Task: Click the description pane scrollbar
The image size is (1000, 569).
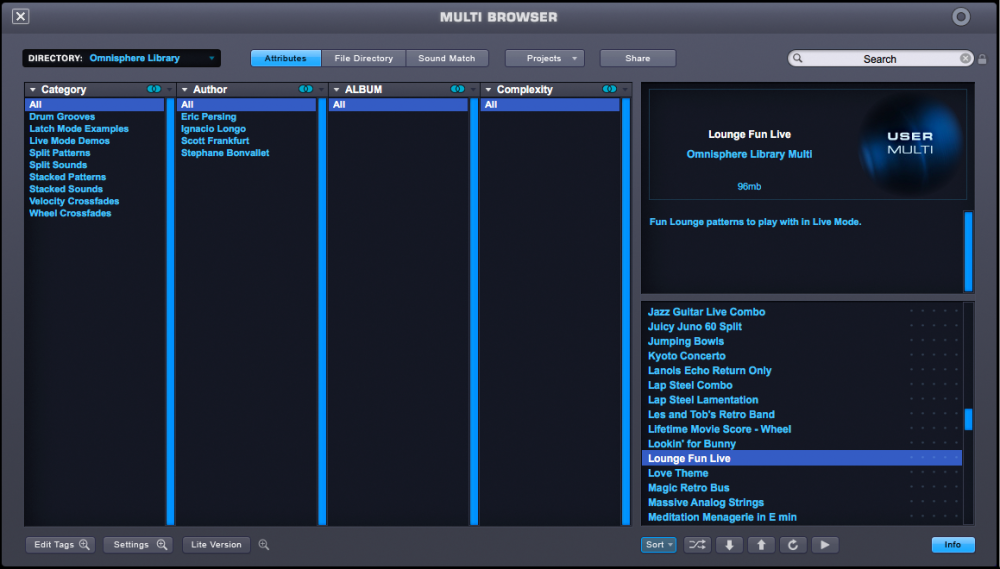Action: tap(968, 251)
